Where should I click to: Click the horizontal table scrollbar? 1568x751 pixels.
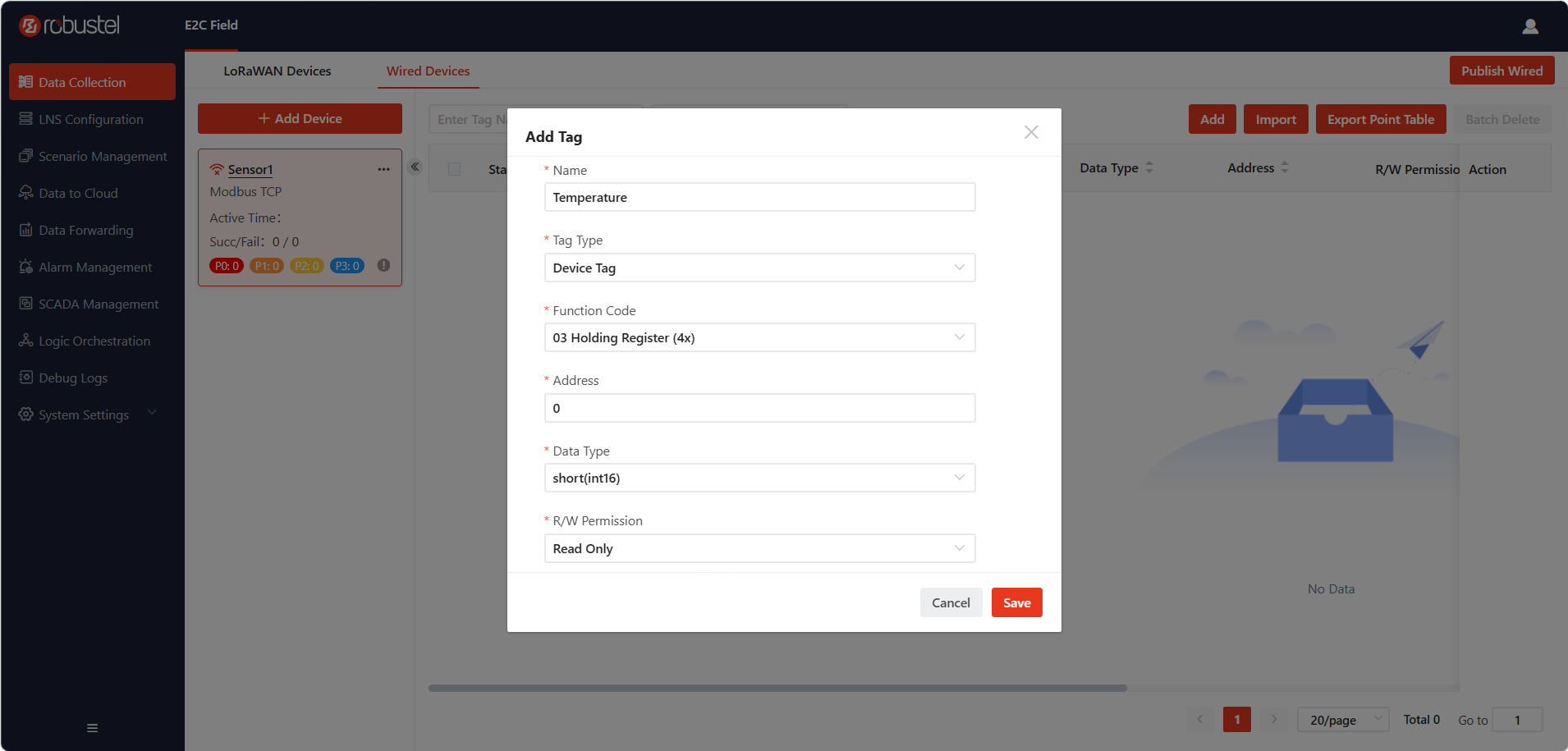pos(777,688)
